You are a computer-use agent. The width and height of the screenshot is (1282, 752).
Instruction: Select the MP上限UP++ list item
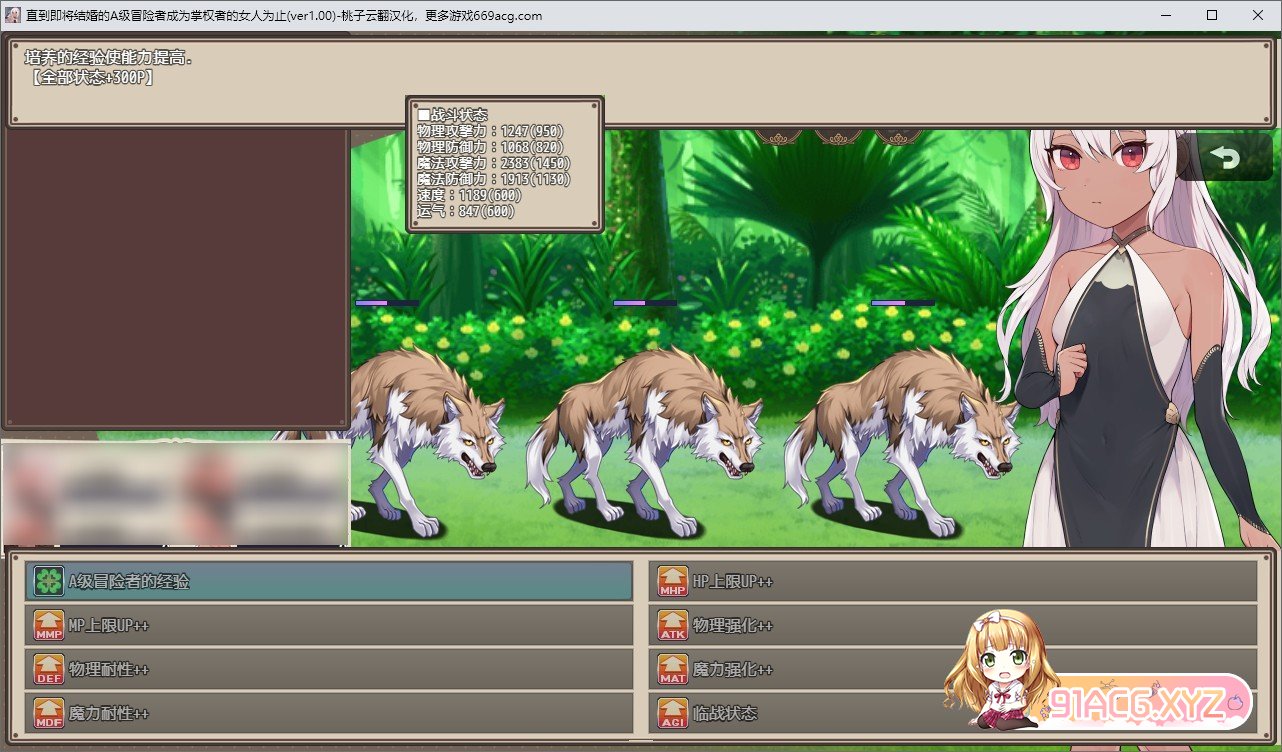pyautogui.click(x=330, y=625)
